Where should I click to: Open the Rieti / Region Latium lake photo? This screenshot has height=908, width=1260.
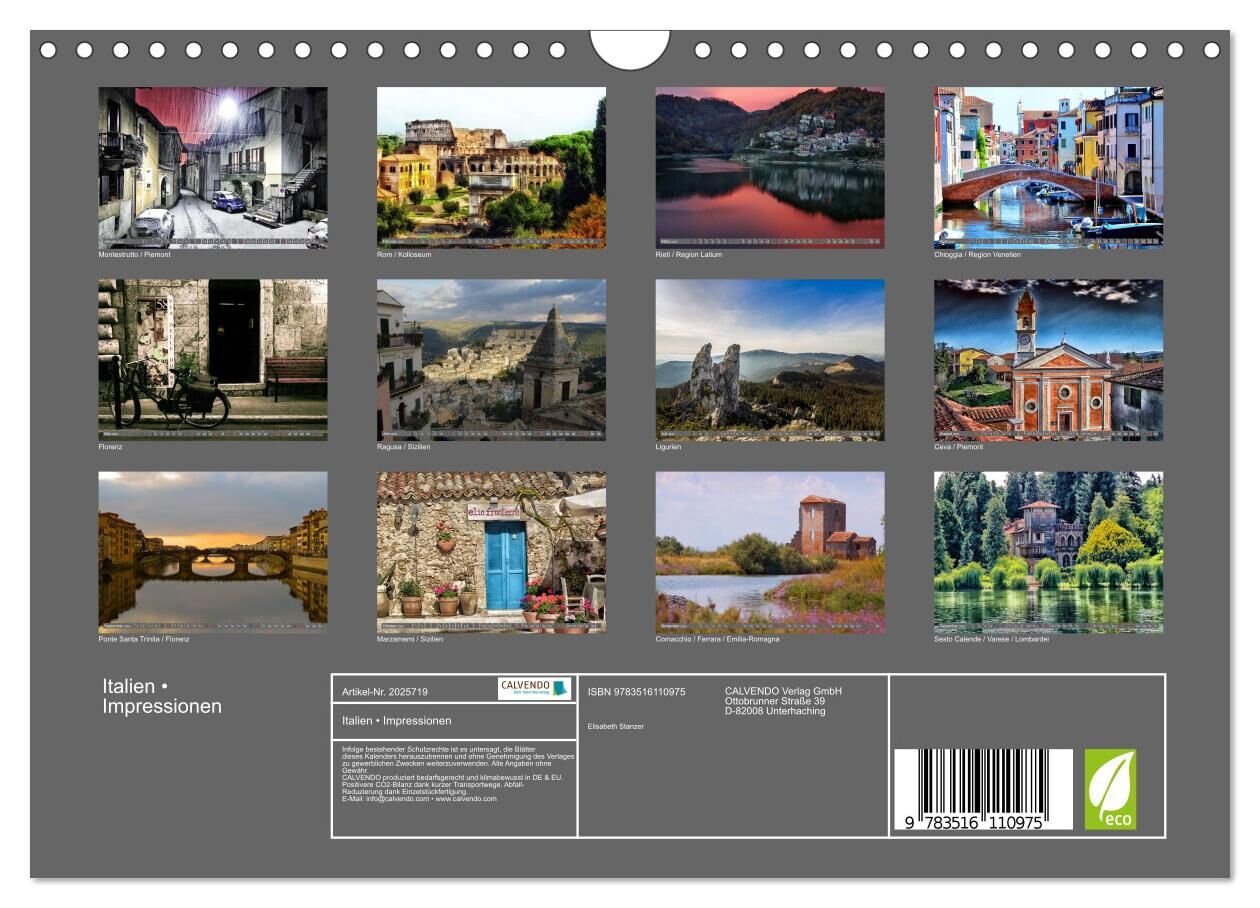tap(769, 167)
